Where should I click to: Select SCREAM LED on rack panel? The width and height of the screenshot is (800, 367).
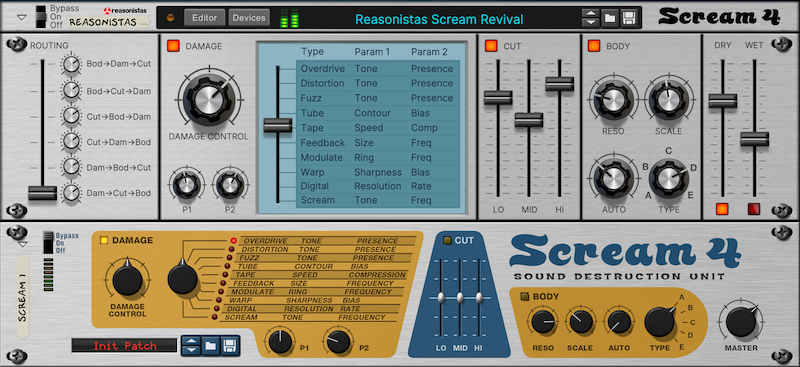click(x=214, y=317)
